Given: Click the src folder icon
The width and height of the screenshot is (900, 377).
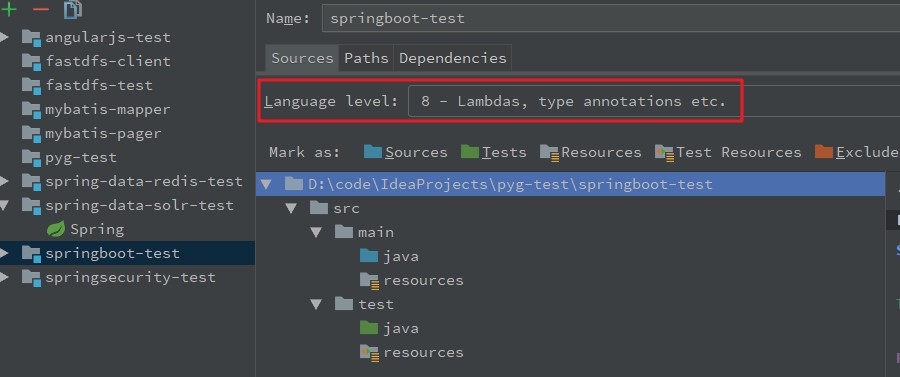Looking at the screenshot, I should [319, 208].
